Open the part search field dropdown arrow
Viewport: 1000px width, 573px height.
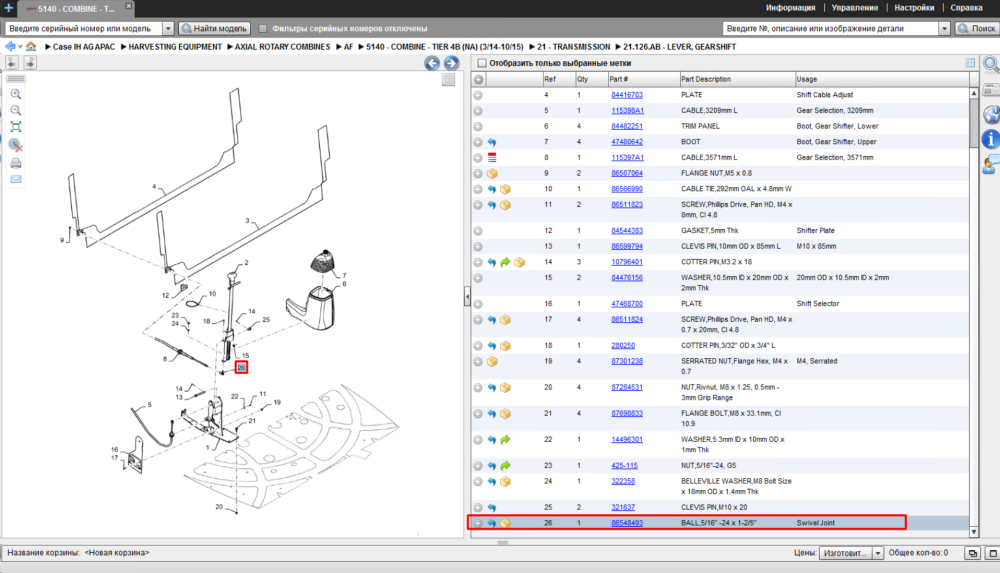click(x=944, y=28)
